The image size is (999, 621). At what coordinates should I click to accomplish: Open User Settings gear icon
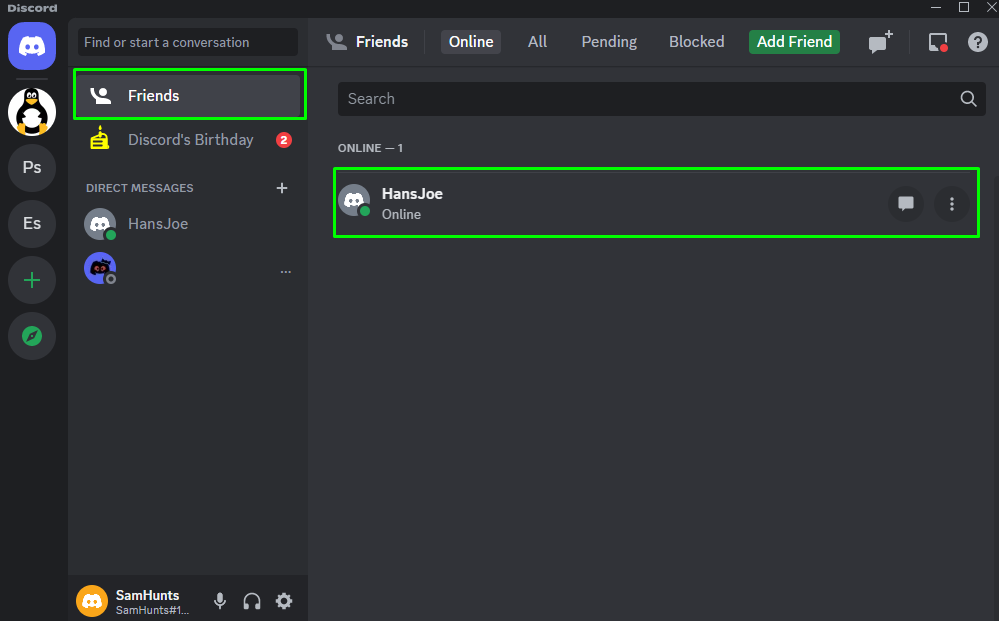[284, 601]
